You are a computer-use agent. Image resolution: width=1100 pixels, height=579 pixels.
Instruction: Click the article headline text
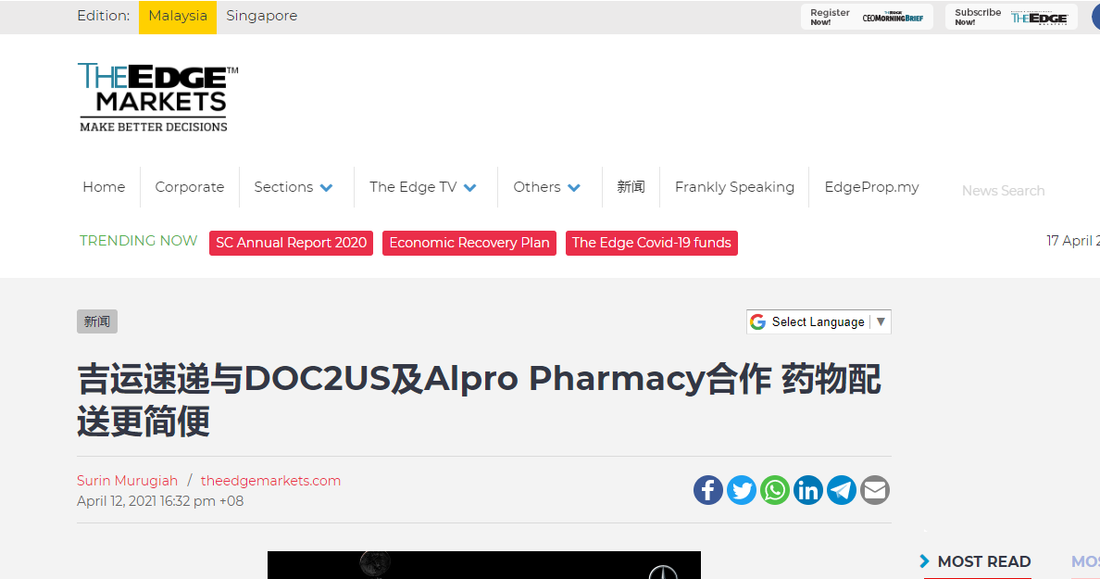(x=479, y=400)
